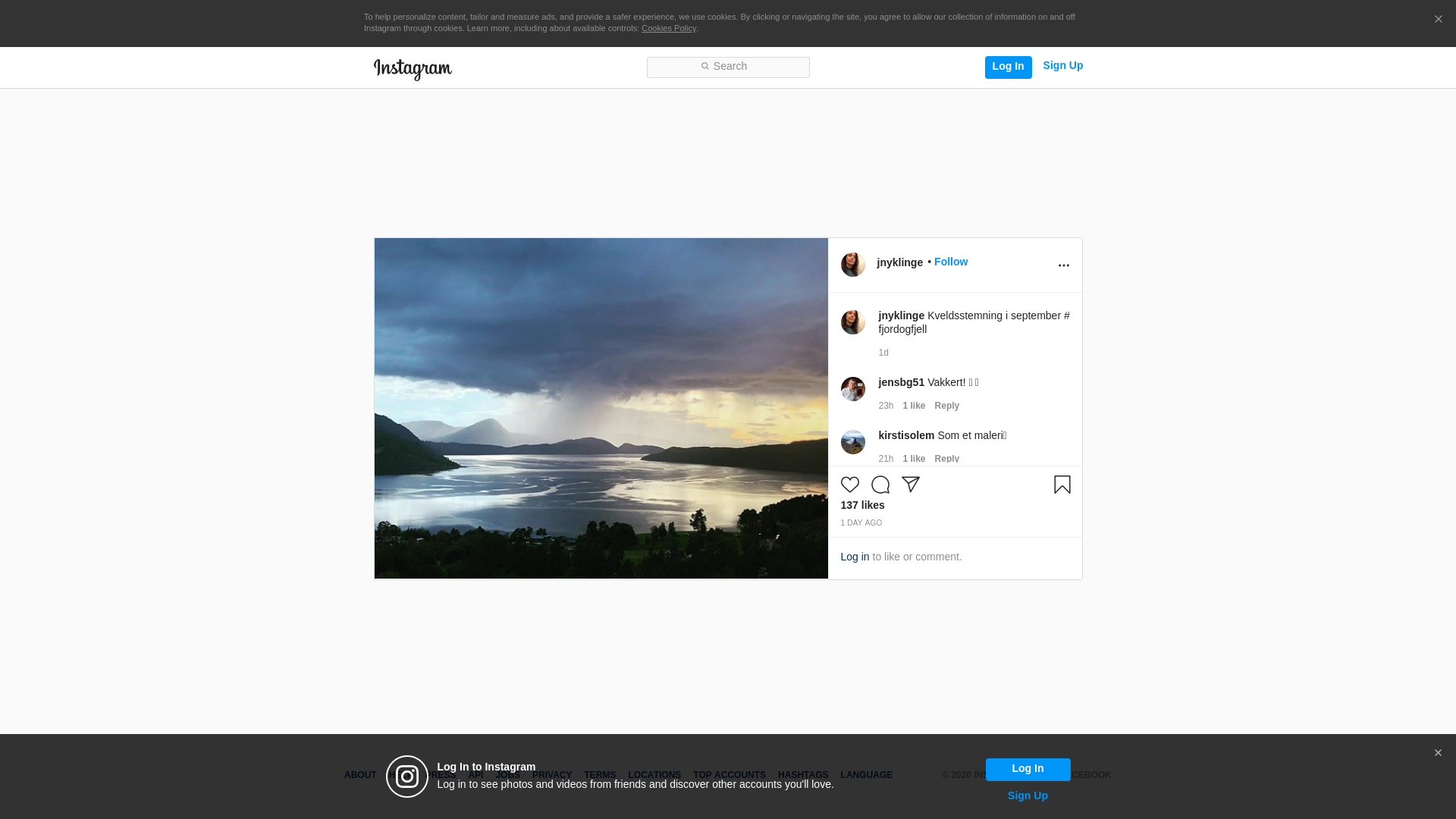The image size is (1456, 819).
Task: View likes on jensbg51 comment
Action: (914, 406)
